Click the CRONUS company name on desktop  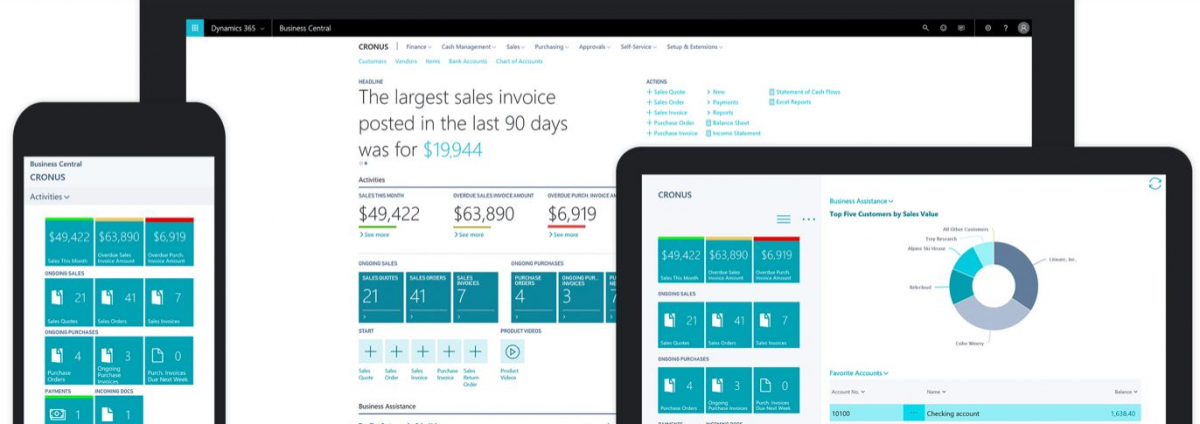coord(375,47)
